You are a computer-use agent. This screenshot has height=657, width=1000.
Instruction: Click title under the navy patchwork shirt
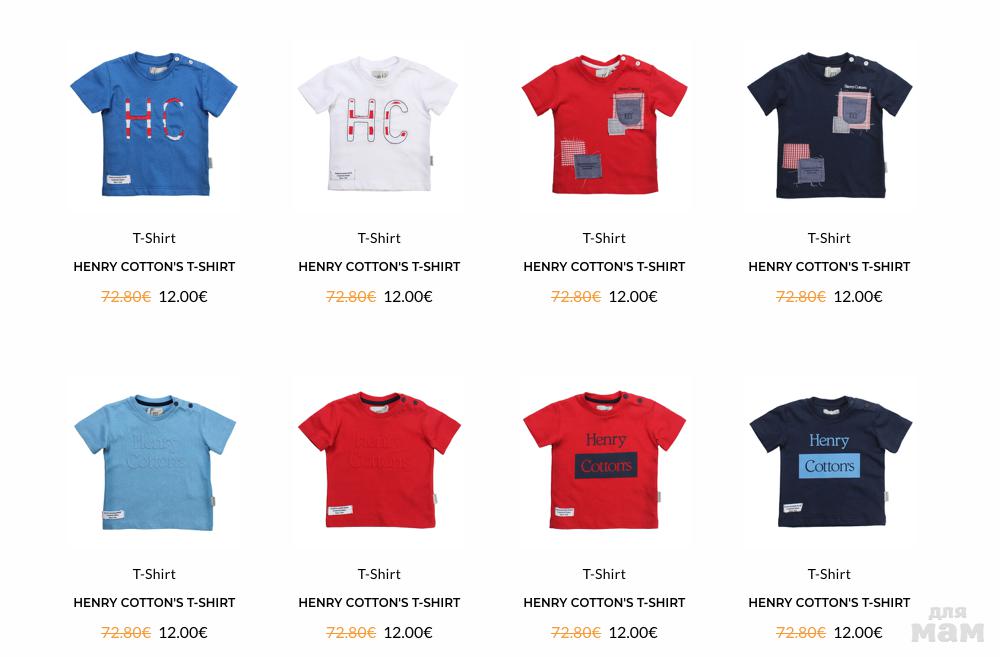tap(829, 267)
